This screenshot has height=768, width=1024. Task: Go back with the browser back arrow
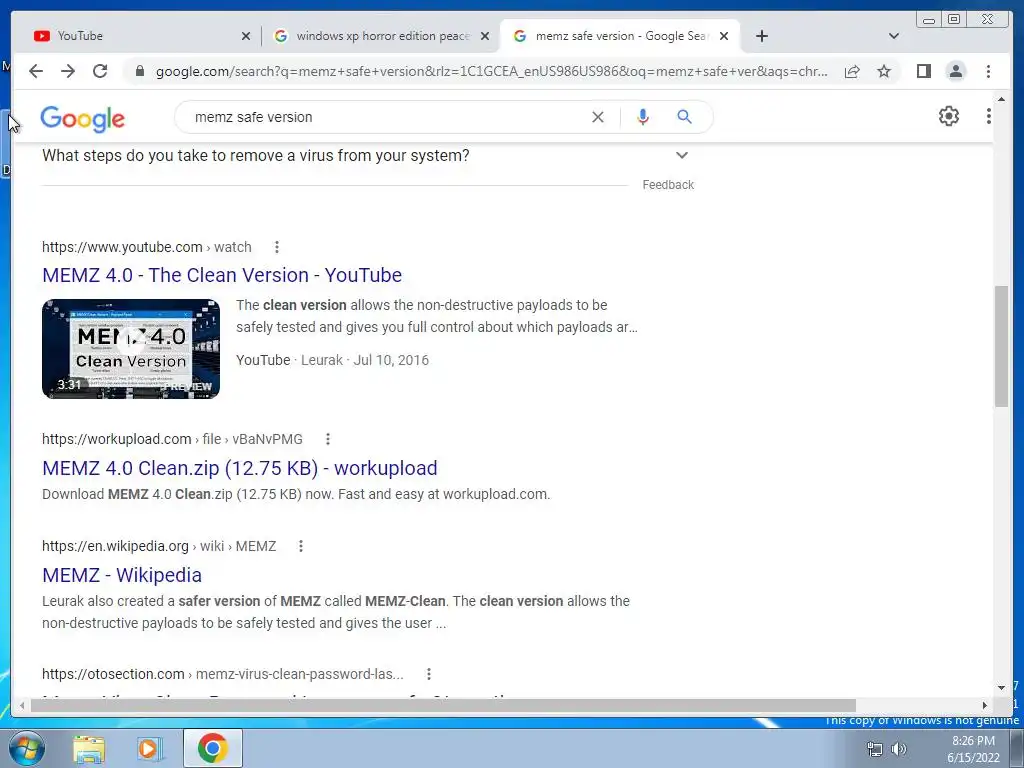pos(36,71)
